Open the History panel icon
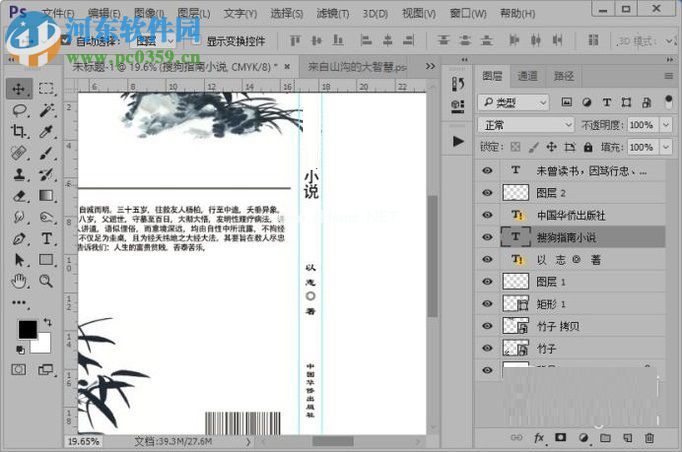Viewport: 682px width, 452px height. pyautogui.click(x=458, y=84)
